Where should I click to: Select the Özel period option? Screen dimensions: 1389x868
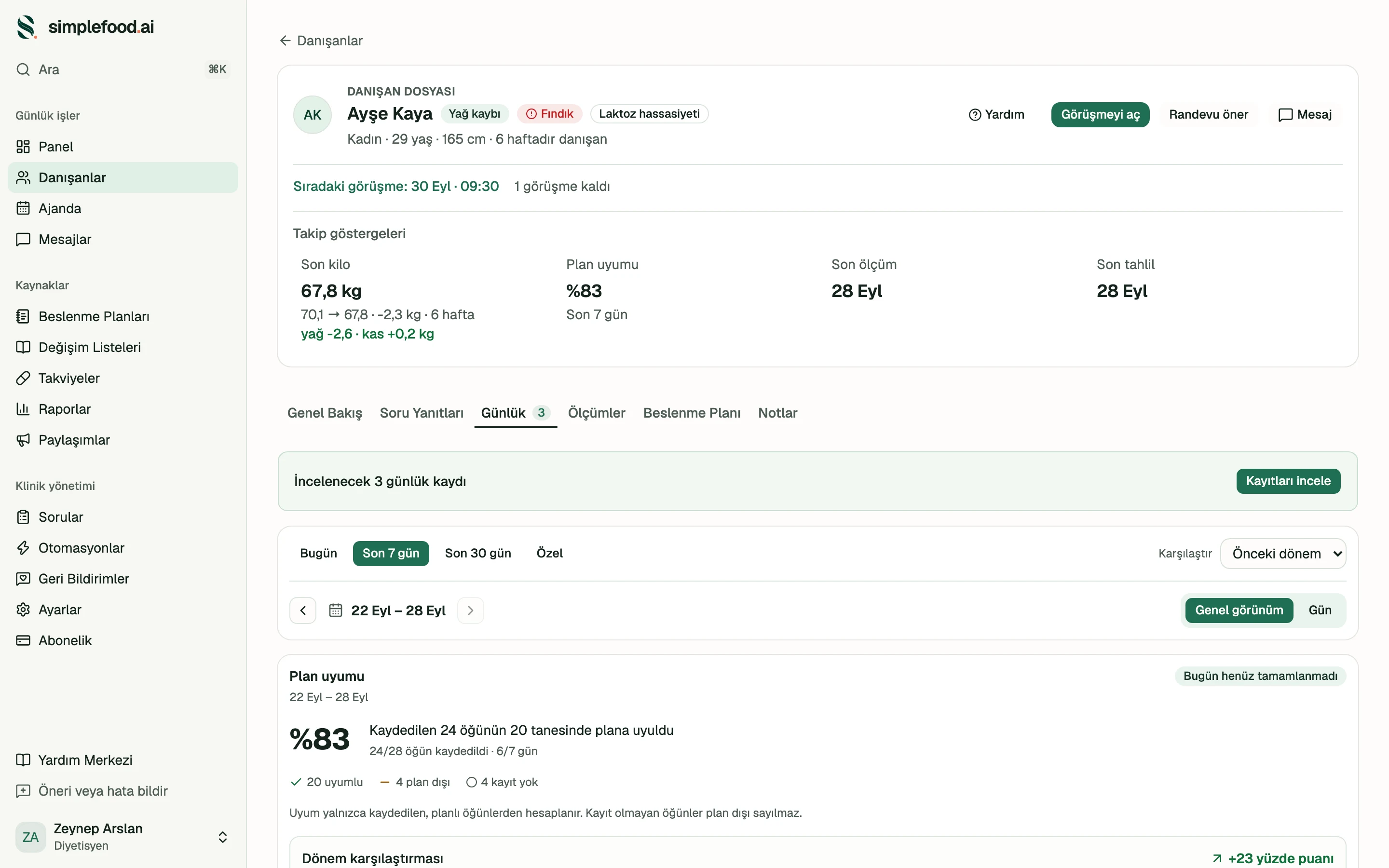pyautogui.click(x=549, y=554)
